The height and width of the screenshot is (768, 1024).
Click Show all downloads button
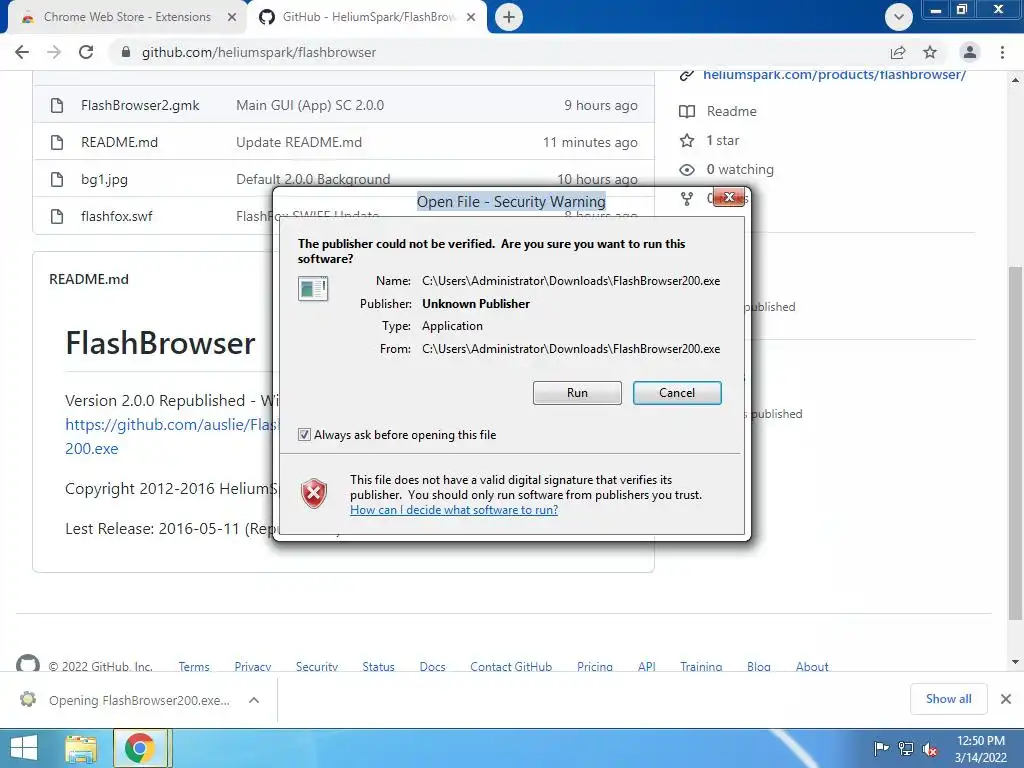point(948,699)
